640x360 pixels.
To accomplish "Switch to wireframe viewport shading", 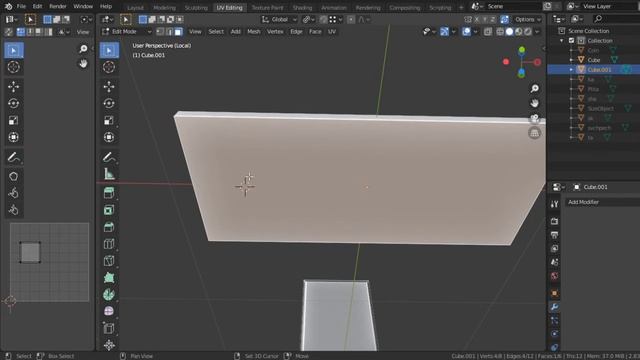I will tap(500, 32).
